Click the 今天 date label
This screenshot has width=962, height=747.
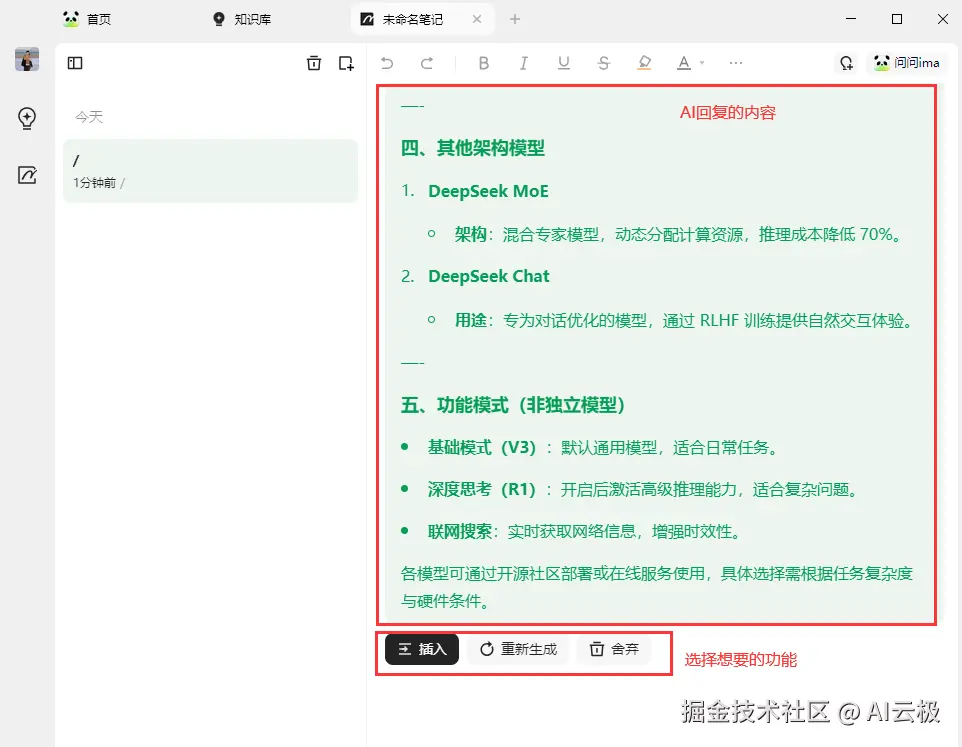(x=89, y=117)
